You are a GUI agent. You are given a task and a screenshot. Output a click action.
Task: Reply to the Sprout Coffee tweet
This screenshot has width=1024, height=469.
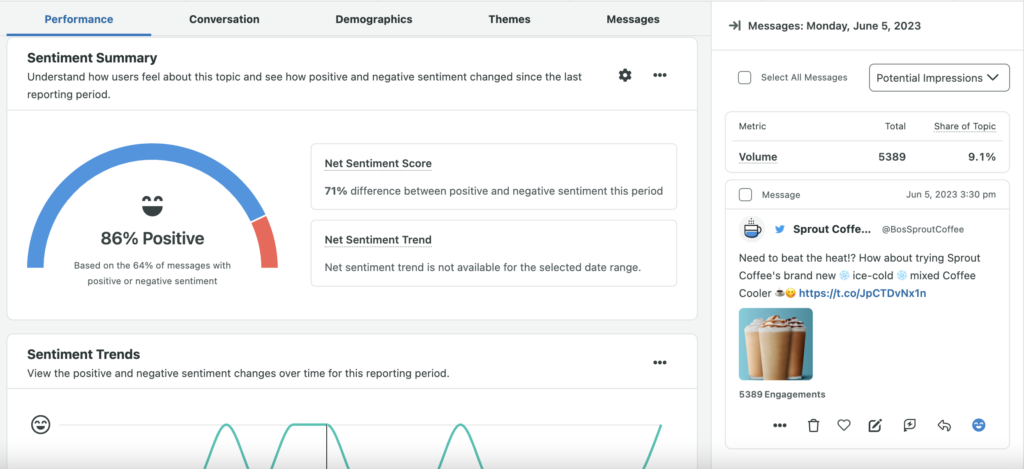click(x=943, y=425)
